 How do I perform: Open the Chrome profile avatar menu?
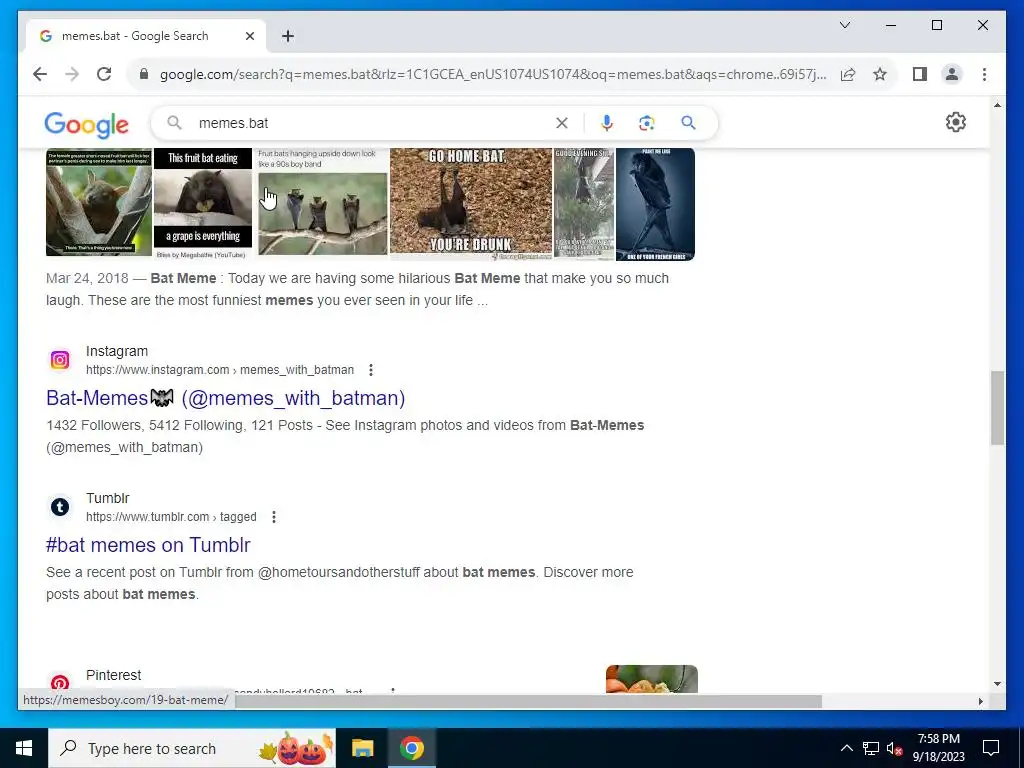[952, 74]
